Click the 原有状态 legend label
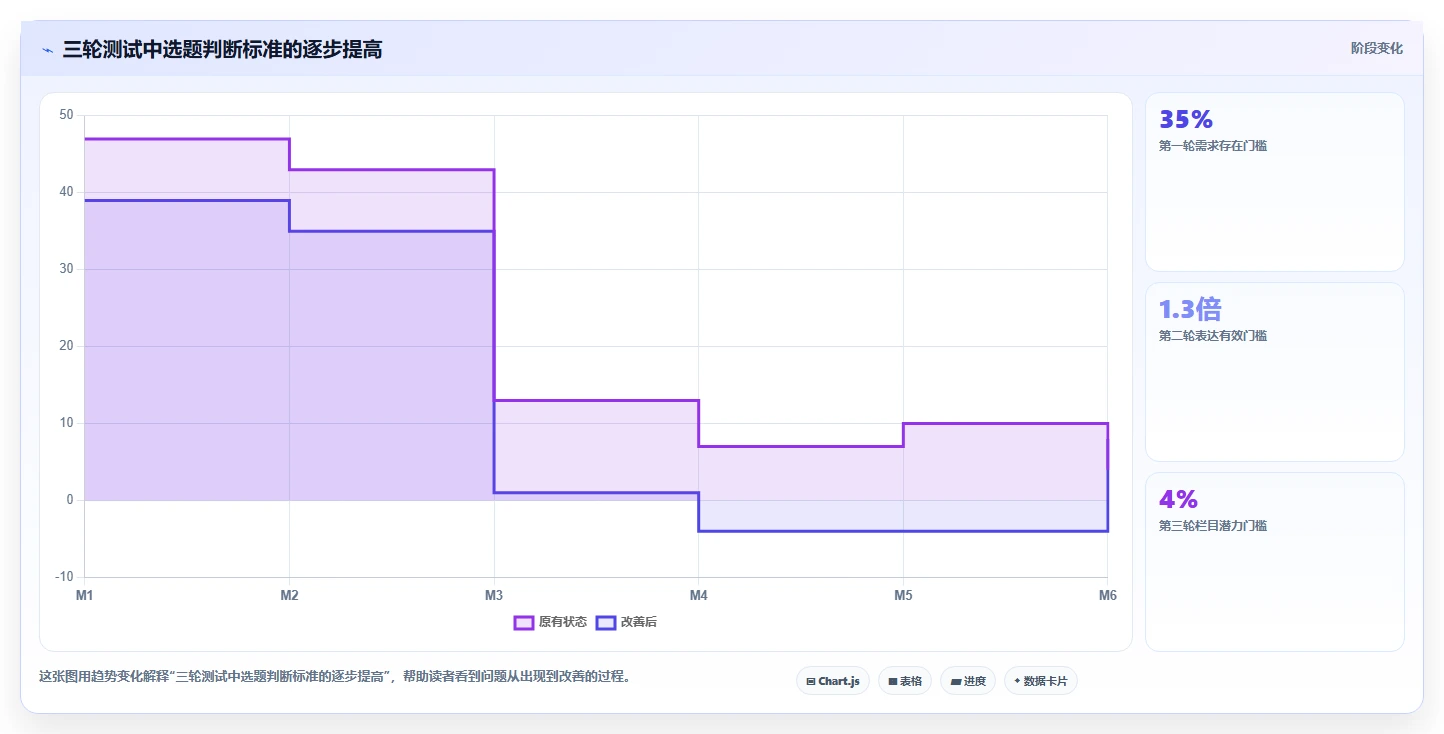The height and width of the screenshot is (734, 1444). 563,622
